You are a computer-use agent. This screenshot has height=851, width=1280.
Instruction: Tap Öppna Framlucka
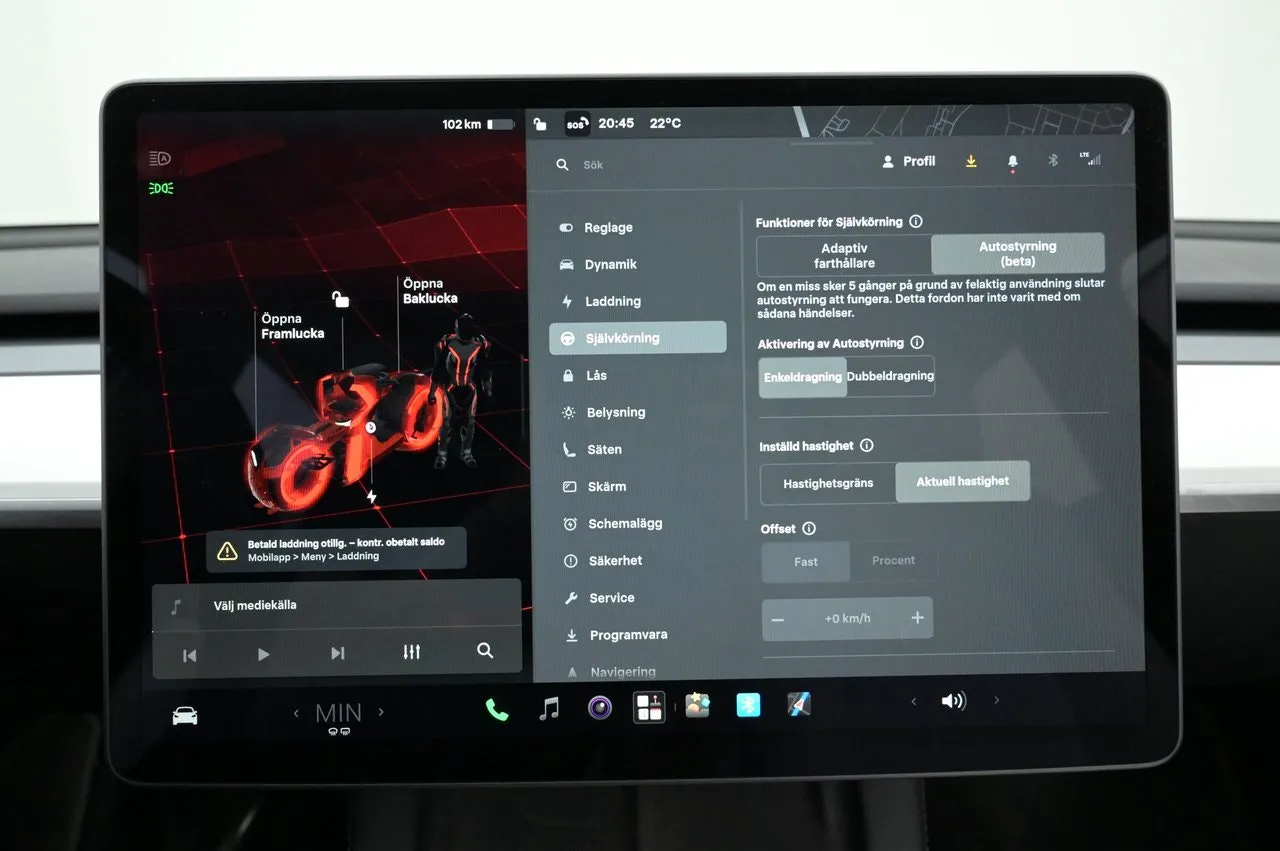point(292,326)
